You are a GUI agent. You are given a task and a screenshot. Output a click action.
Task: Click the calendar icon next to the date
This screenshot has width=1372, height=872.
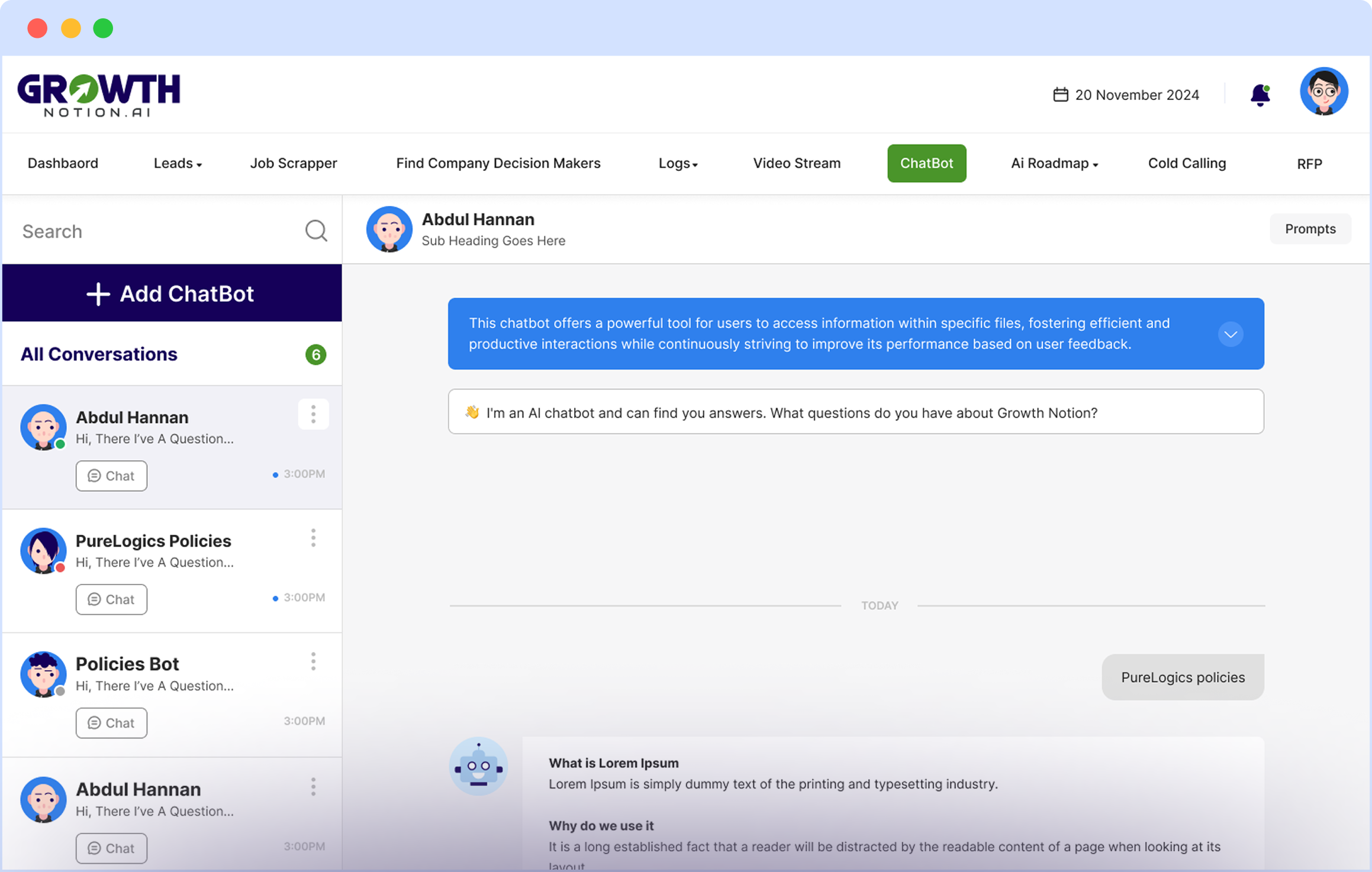tap(1060, 94)
